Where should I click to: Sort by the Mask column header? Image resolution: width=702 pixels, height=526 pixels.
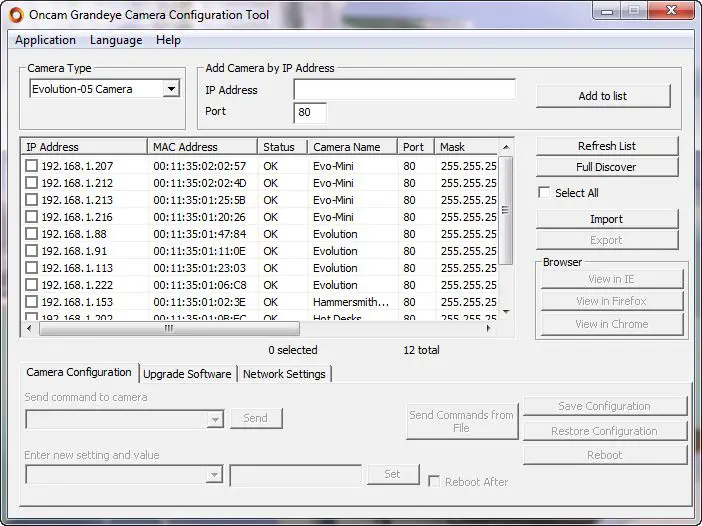pyautogui.click(x=467, y=147)
